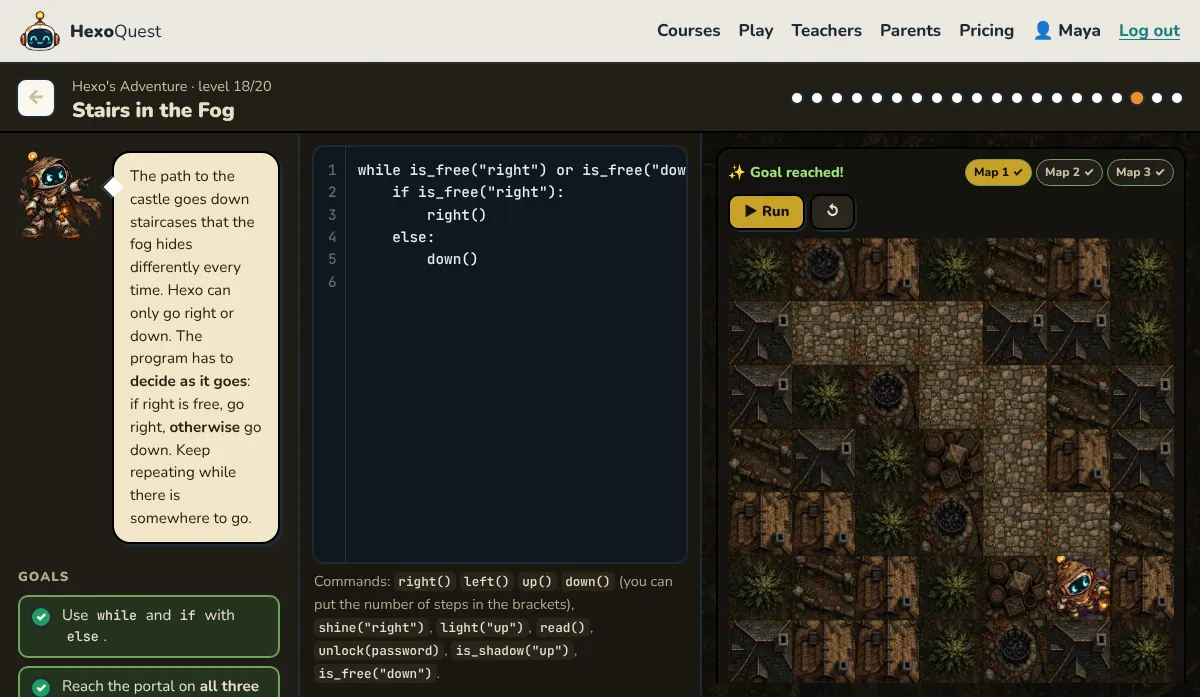Click empty line 6 in the editor
This screenshot has width=1200, height=697.
coord(515,282)
